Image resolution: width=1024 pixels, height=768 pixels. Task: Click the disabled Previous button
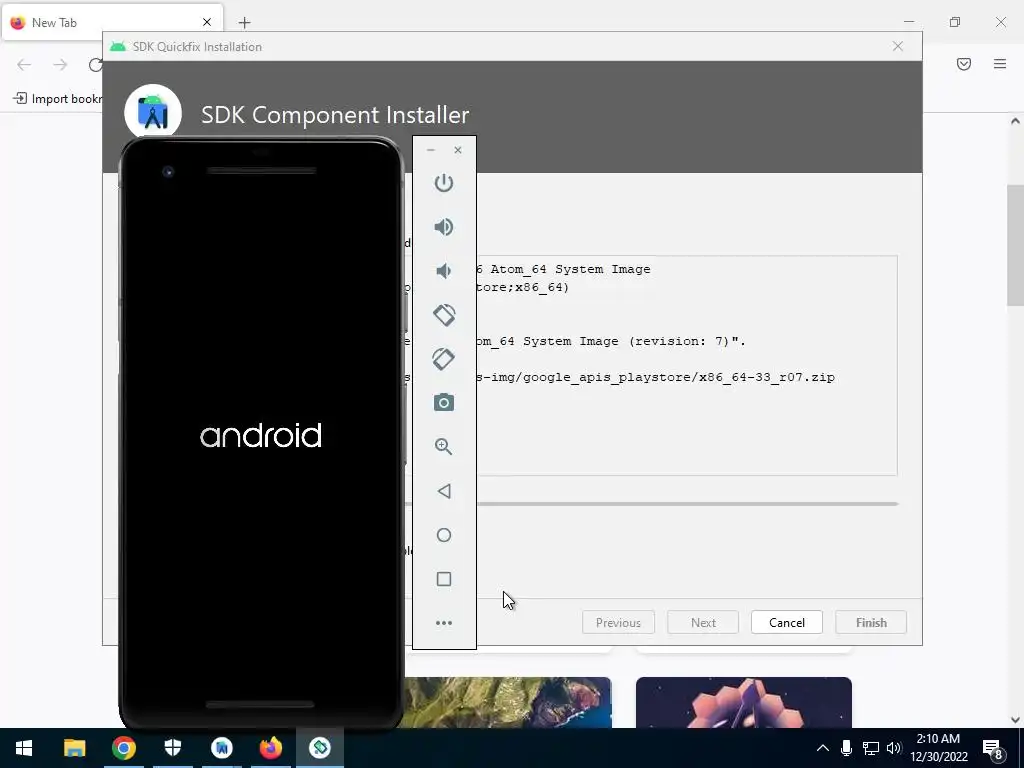(618, 622)
